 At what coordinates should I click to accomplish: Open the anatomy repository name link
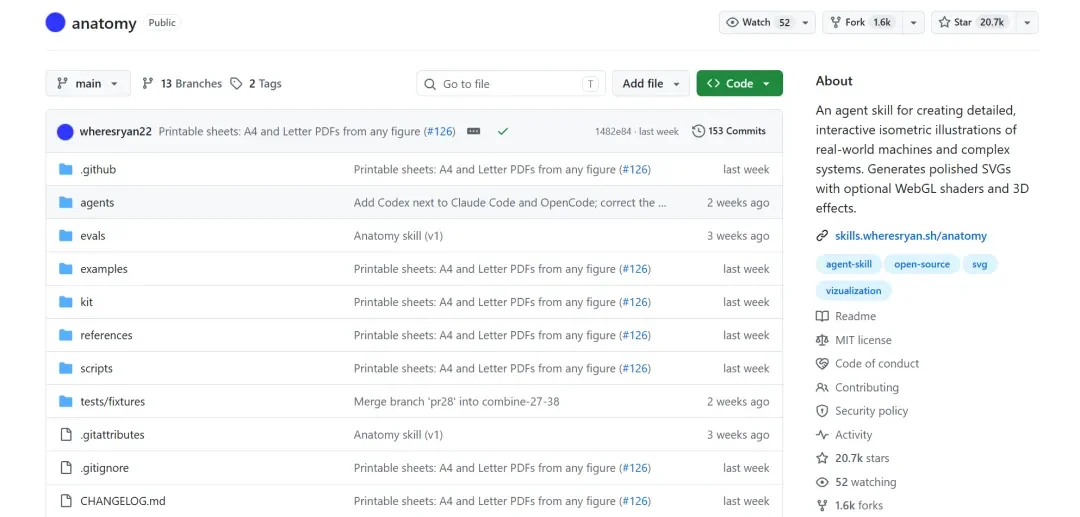pyautogui.click(x=104, y=23)
